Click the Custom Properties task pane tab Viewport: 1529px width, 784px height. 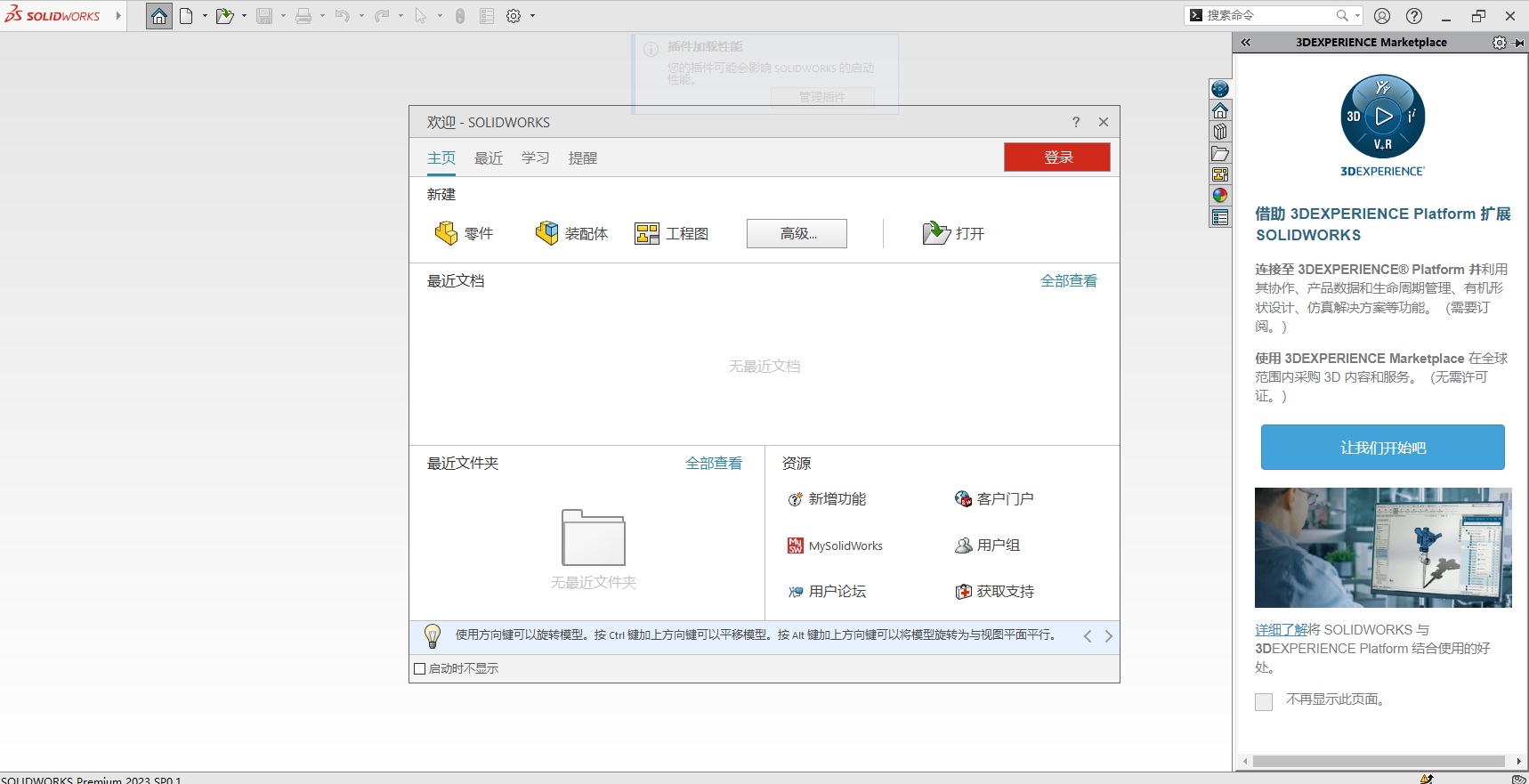(1220, 217)
